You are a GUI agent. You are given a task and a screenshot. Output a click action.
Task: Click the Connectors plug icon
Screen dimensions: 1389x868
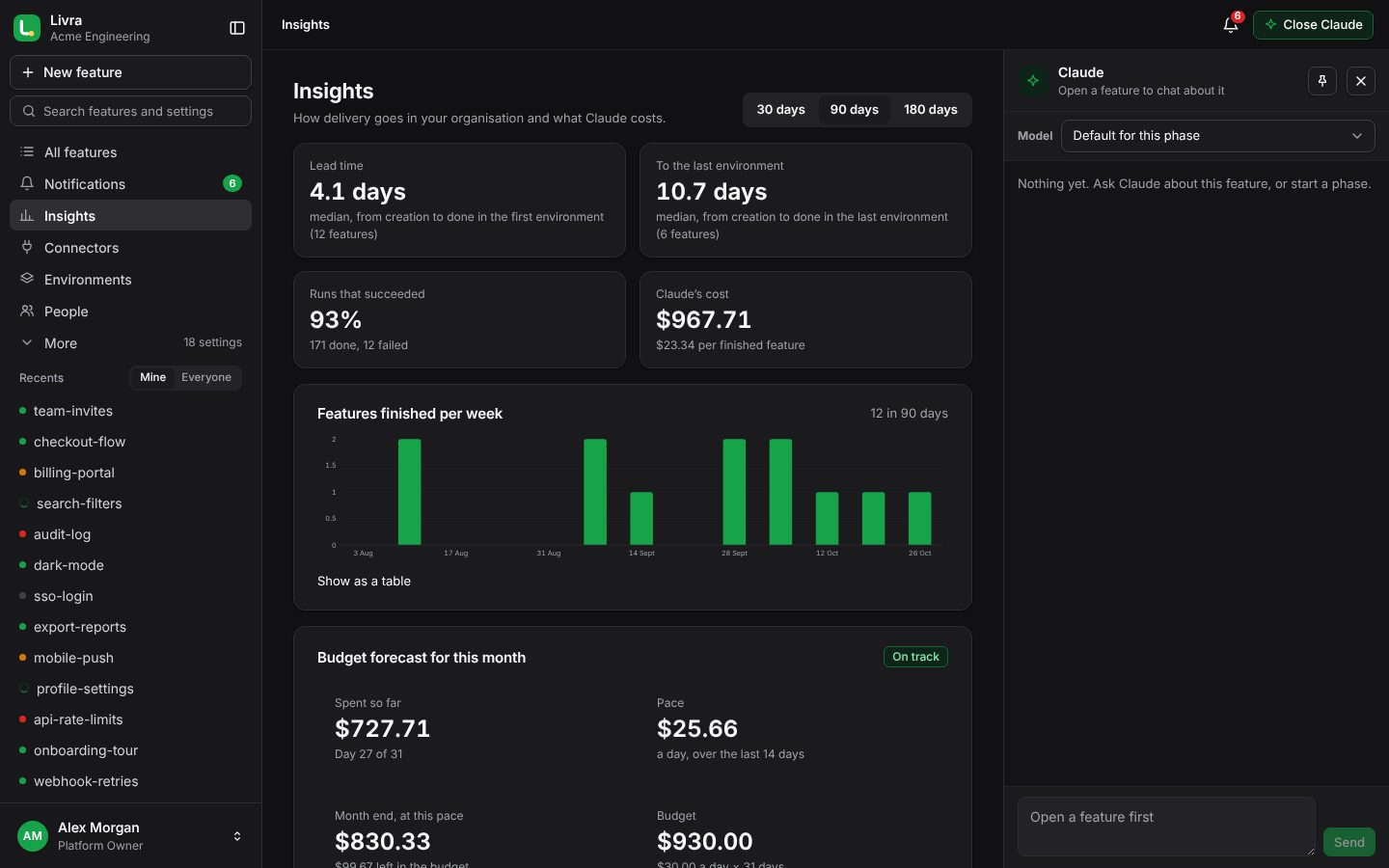point(27,248)
